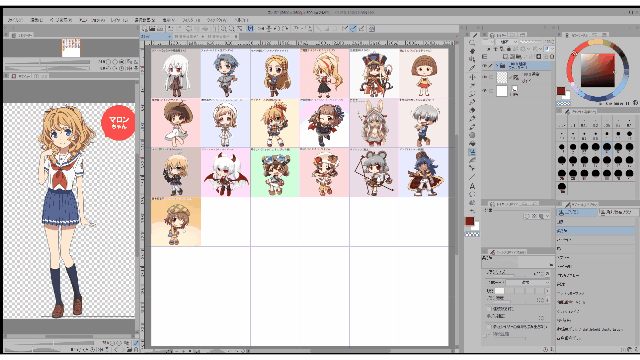The image size is (640, 360).
Task: Click wrench icon at bottom of Tool property panel
Action: (551, 349)
